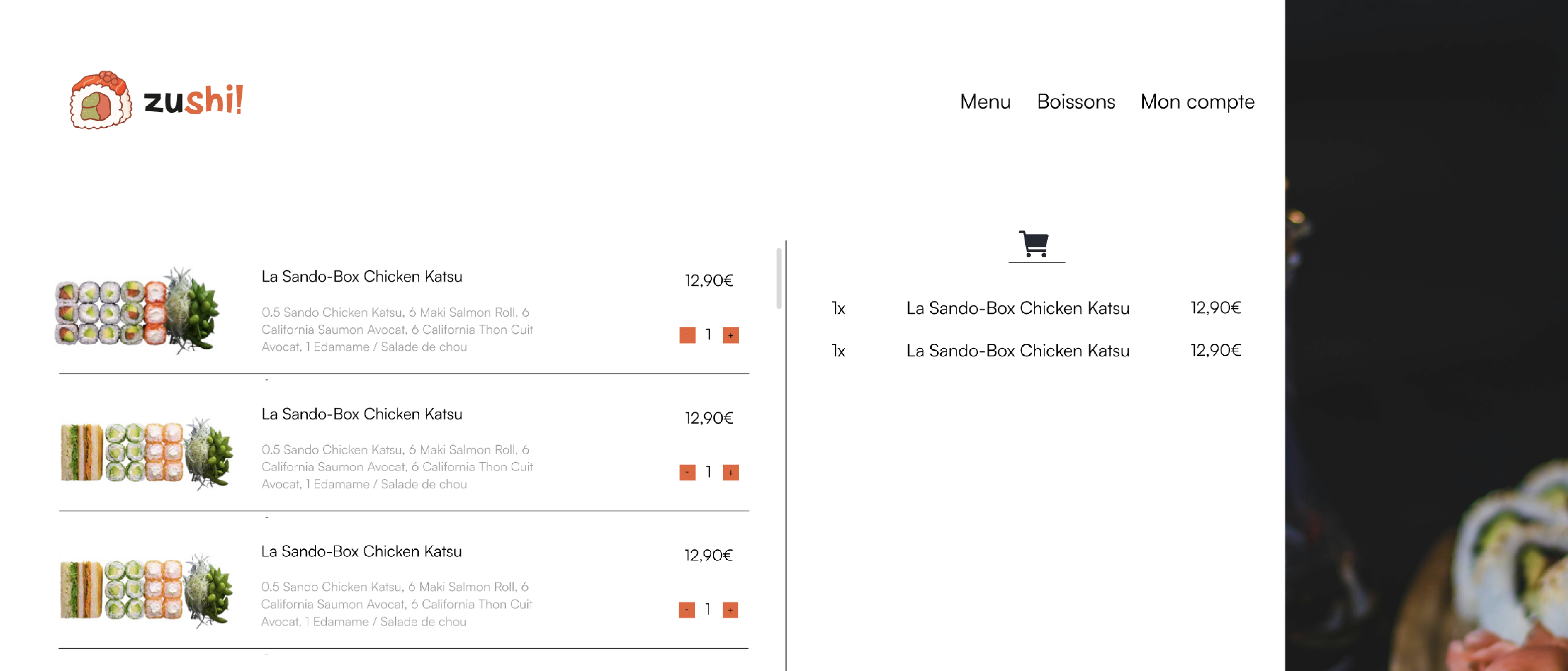
Task: Reduce quantity of third Sando-Box item
Action: (x=687, y=610)
